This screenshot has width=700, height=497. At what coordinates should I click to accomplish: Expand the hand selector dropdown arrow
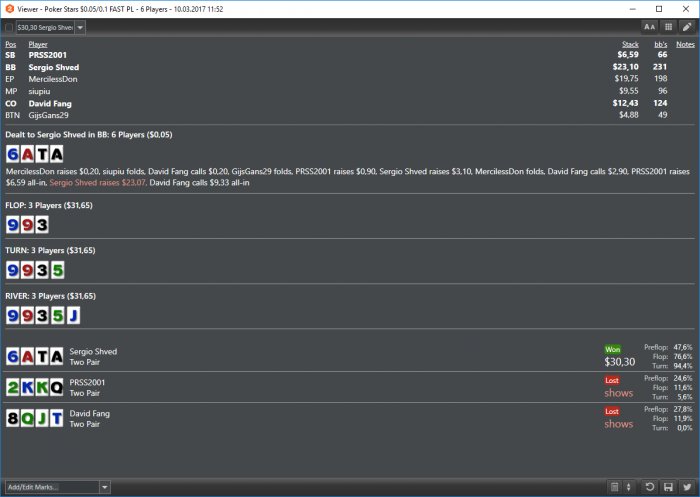[x=80, y=28]
